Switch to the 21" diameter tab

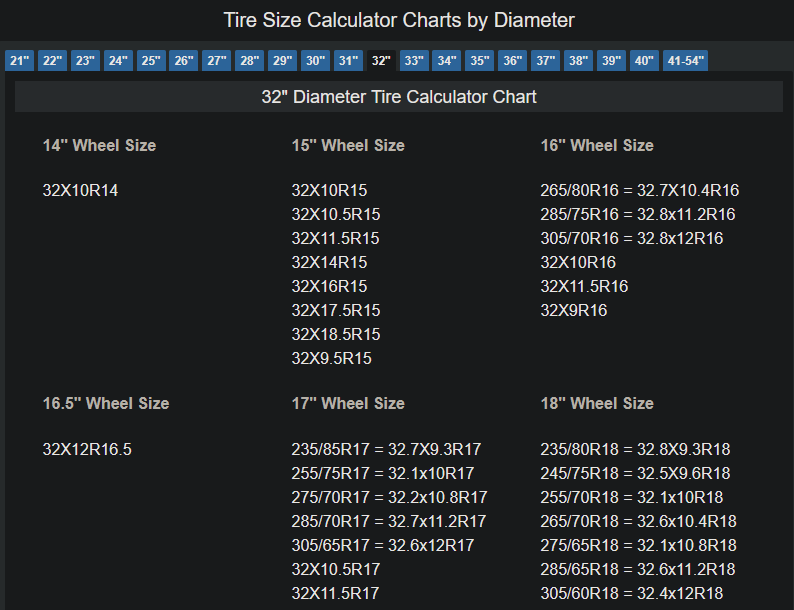19,61
